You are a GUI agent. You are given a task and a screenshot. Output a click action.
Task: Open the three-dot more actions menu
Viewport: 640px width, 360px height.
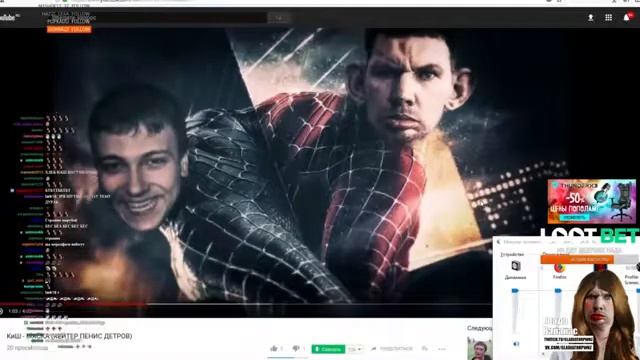442,349
